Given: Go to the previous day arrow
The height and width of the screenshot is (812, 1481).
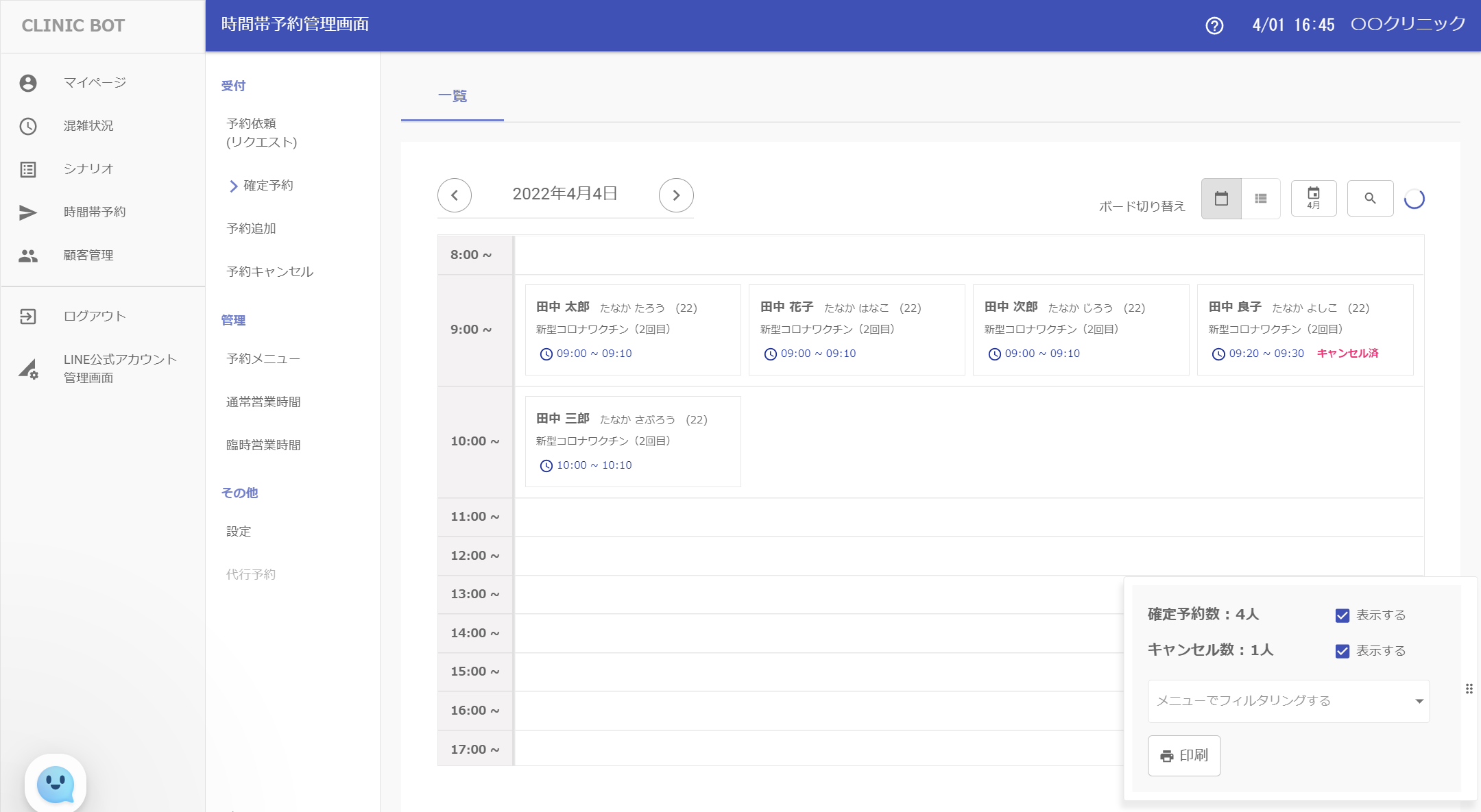Looking at the screenshot, I should click(x=455, y=195).
